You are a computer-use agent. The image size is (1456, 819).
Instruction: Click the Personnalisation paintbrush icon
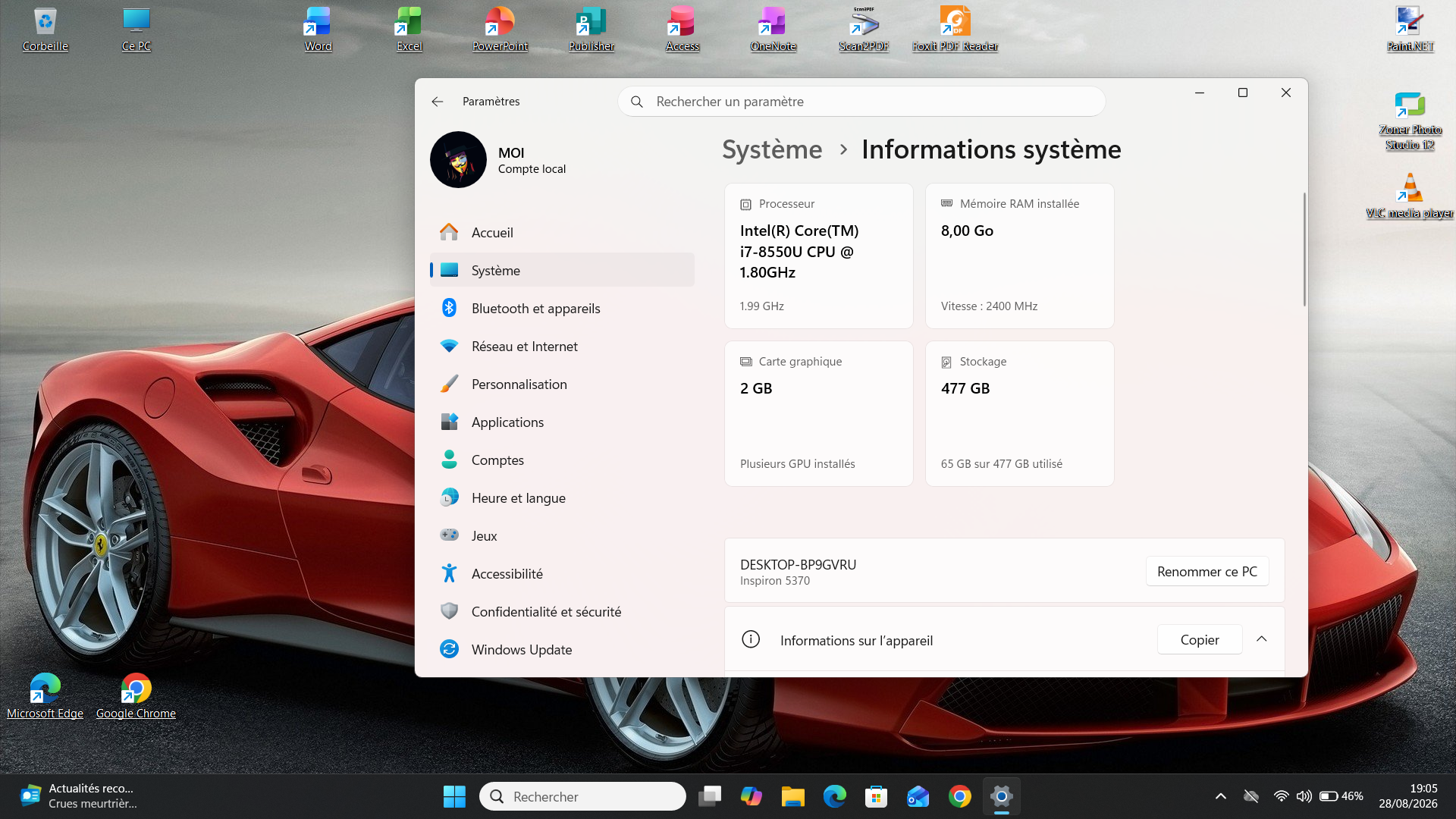click(x=449, y=384)
